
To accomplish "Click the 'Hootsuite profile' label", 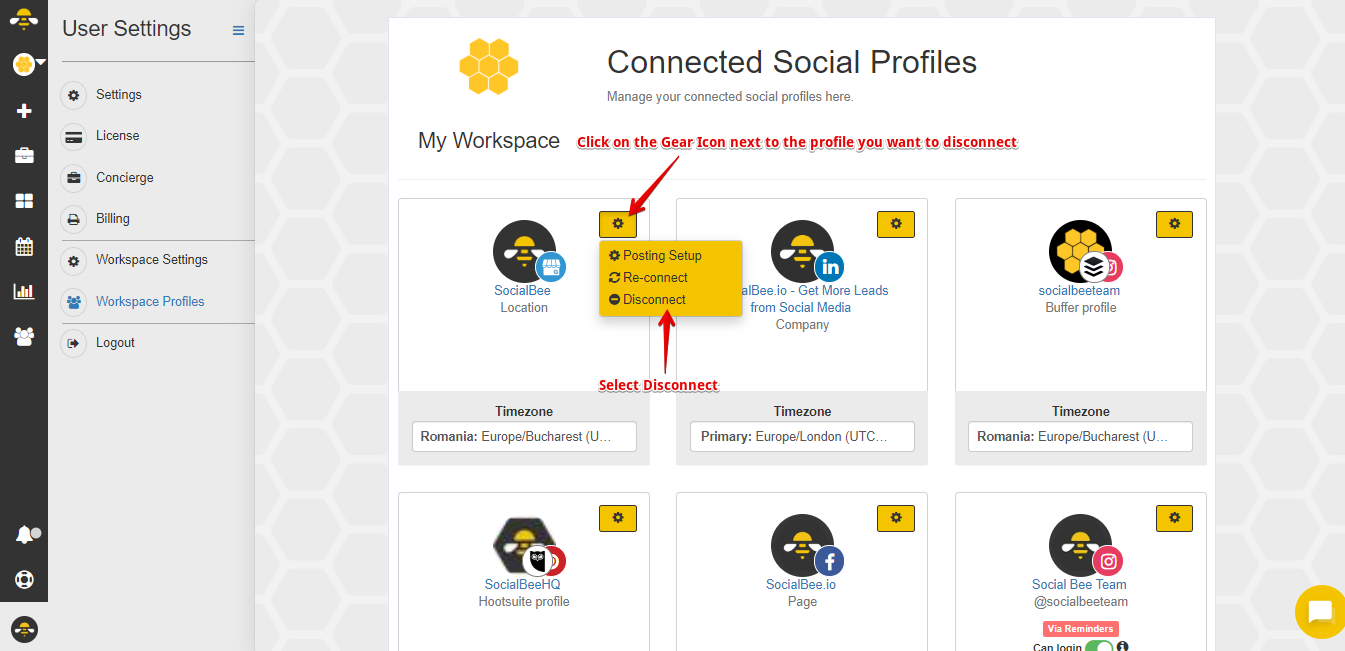I will pyautogui.click(x=524, y=602).
